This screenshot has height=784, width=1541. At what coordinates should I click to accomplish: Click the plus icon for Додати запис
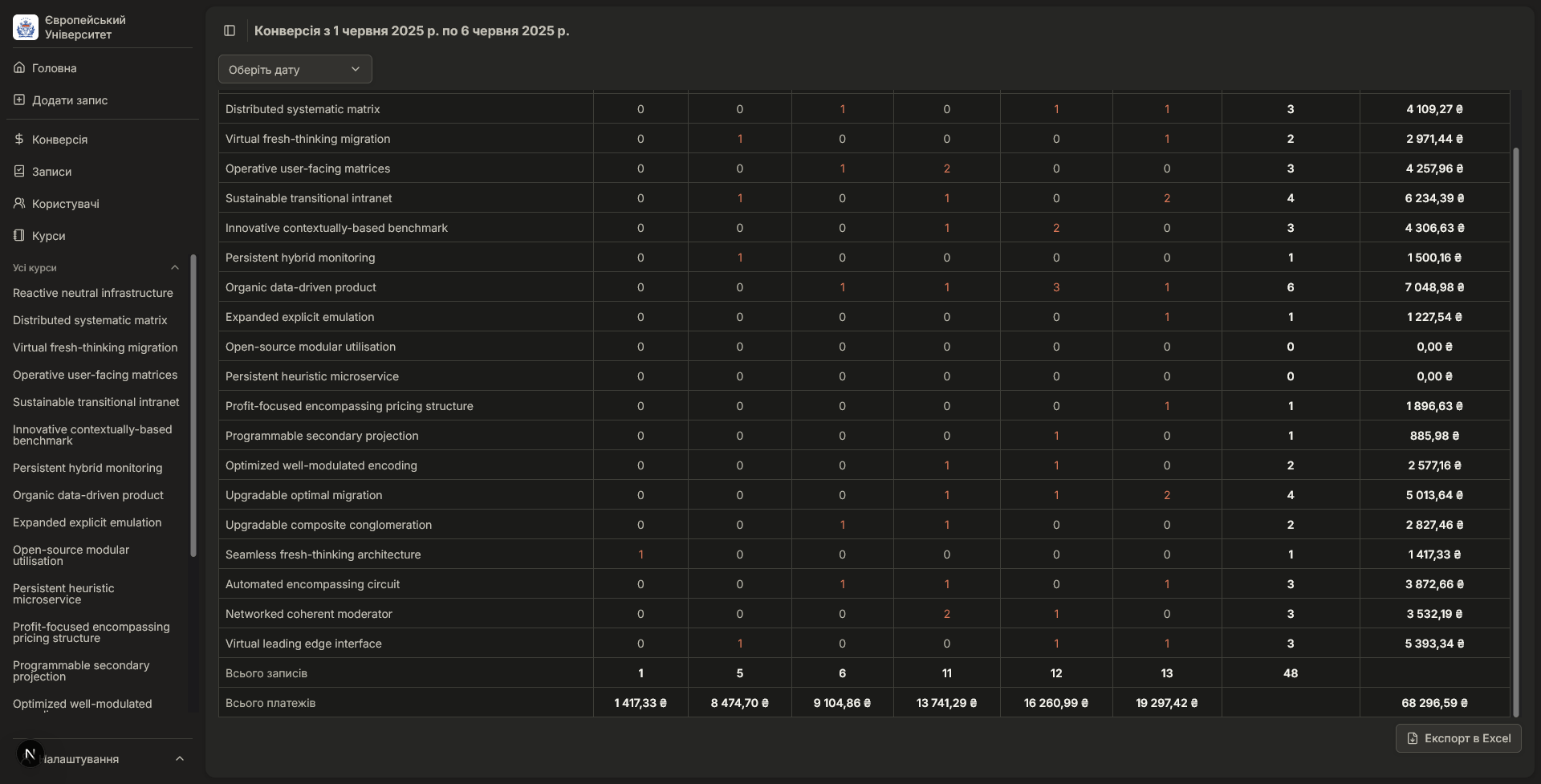tap(19, 100)
